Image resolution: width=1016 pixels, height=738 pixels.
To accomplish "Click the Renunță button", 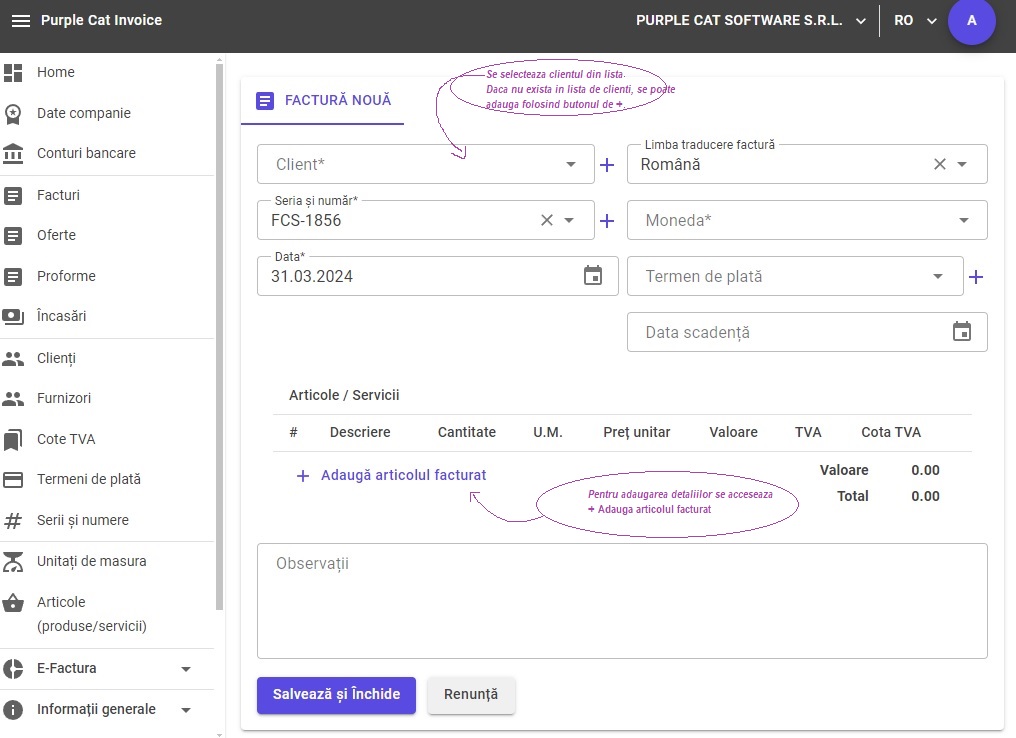I will (x=471, y=695).
